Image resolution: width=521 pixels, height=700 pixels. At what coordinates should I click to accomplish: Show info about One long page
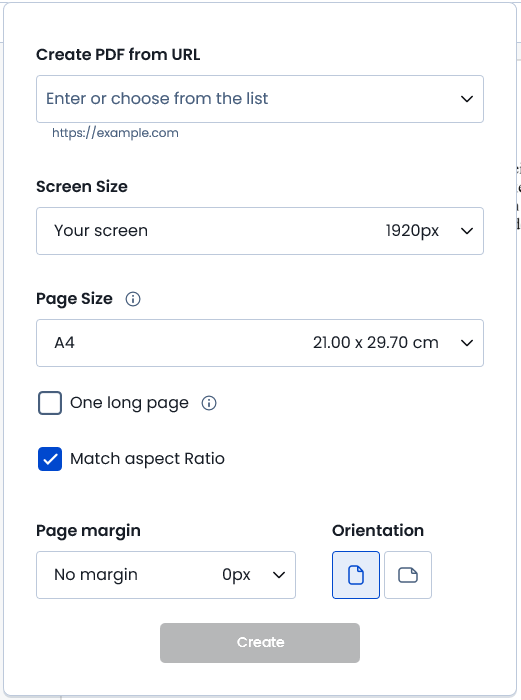pos(209,403)
